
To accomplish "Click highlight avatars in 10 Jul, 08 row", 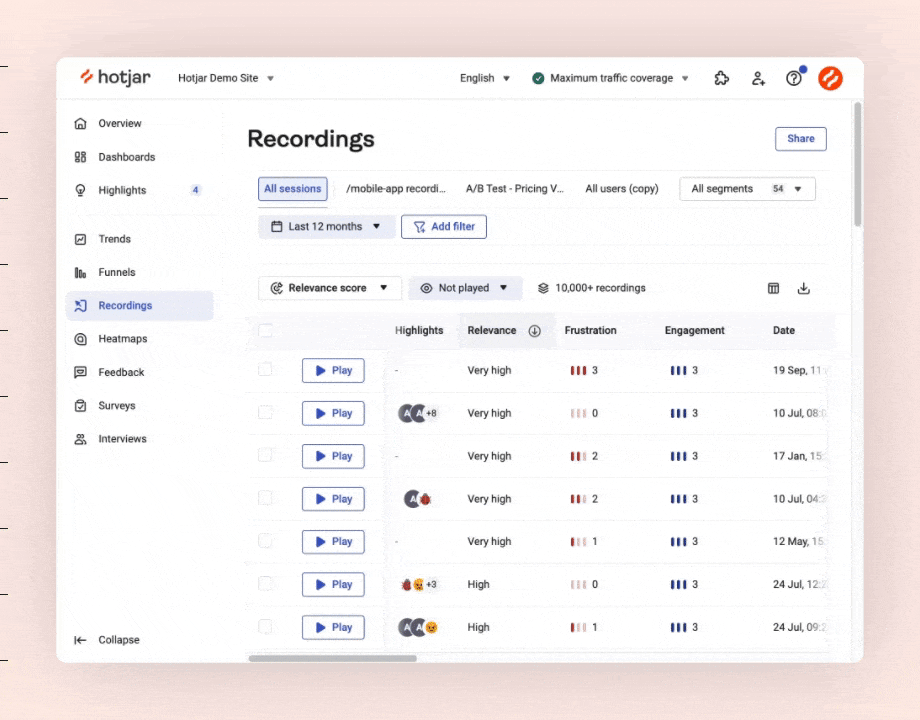I will [x=418, y=413].
